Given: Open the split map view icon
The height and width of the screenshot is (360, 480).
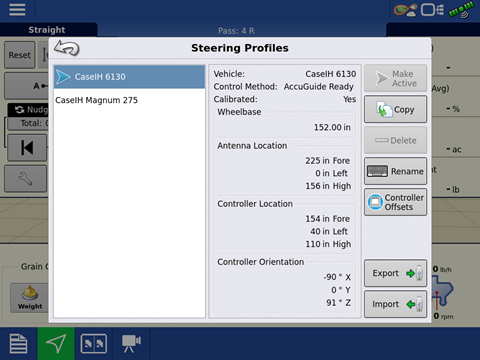Looking at the screenshot, I should tap(94, 343).
